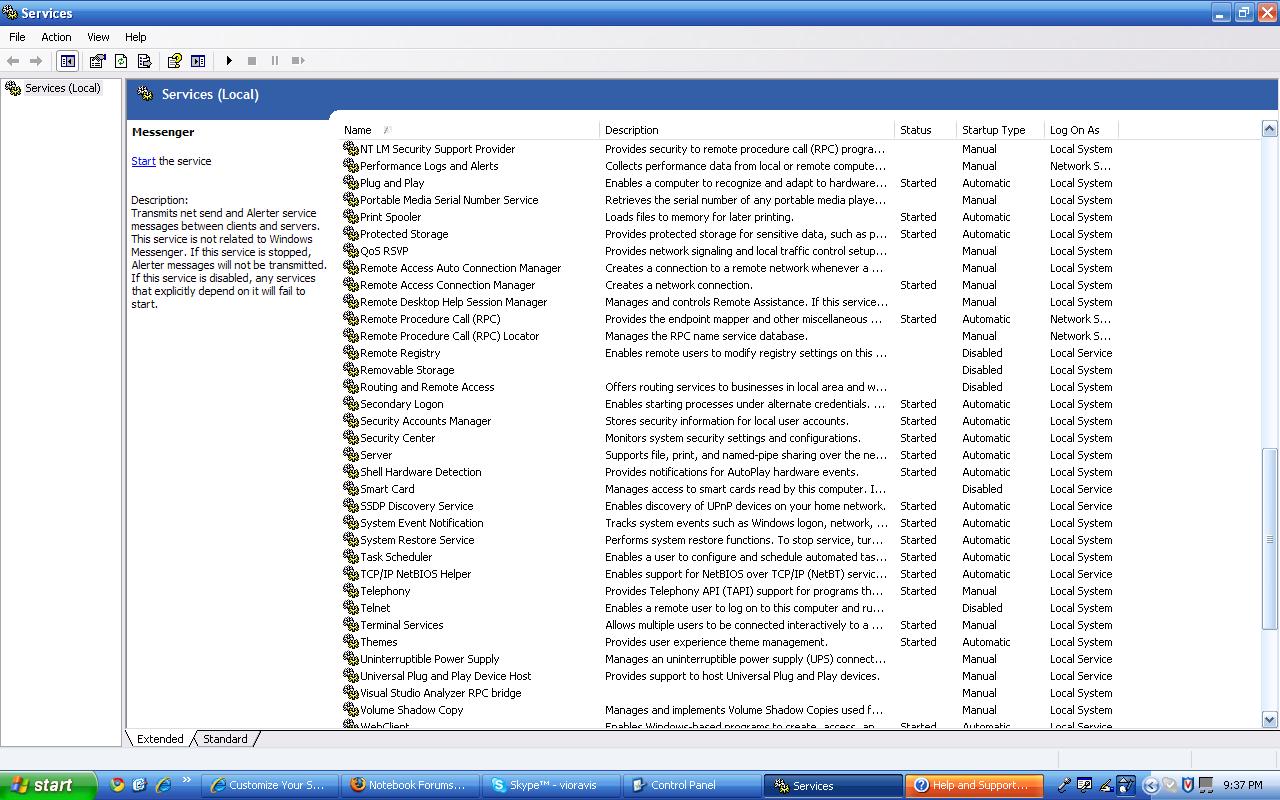
Task: Select Visual Studio Analyzer RPC bridge
Action: pos(440,693)
